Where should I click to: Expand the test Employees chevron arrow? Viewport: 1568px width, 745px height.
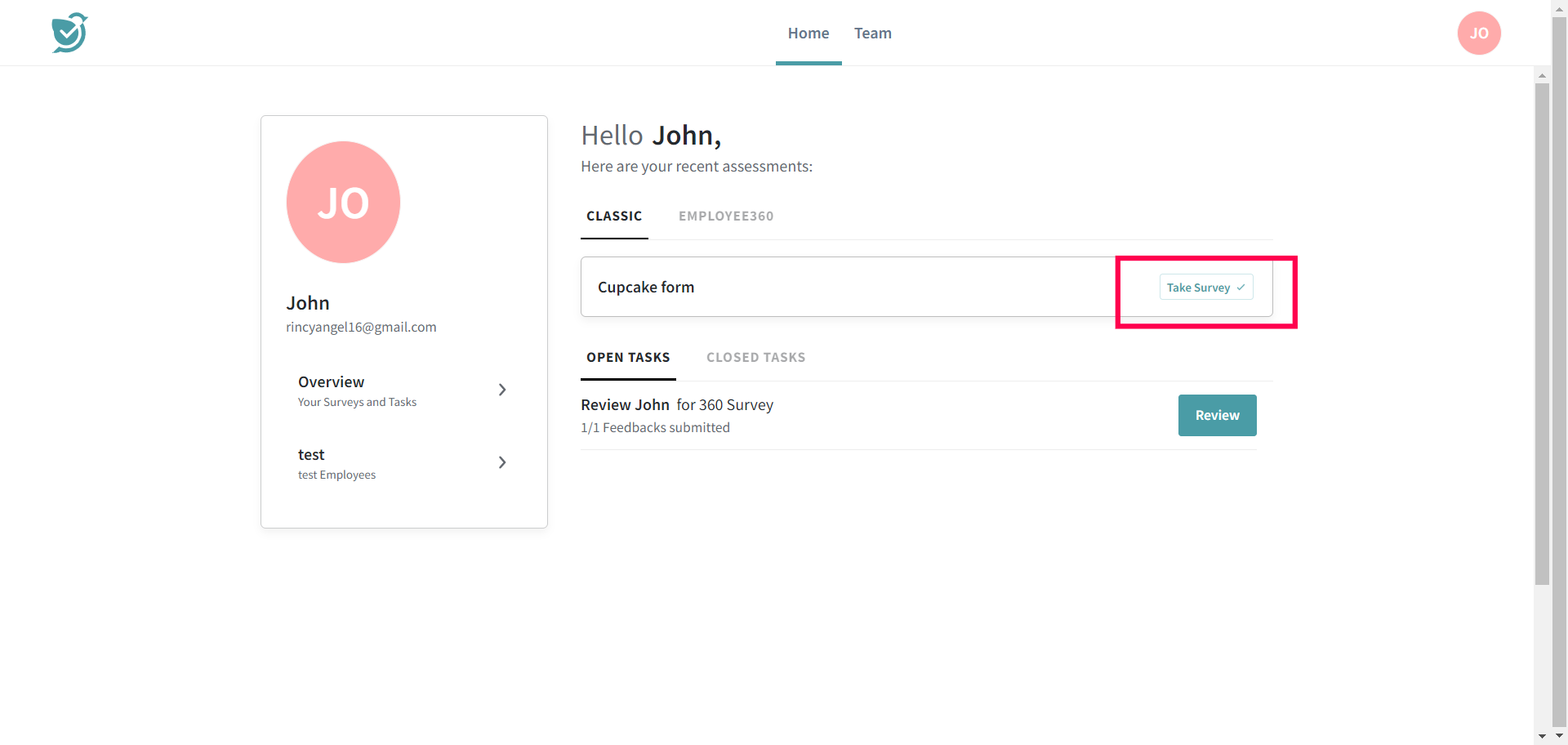tap(502, 463)
